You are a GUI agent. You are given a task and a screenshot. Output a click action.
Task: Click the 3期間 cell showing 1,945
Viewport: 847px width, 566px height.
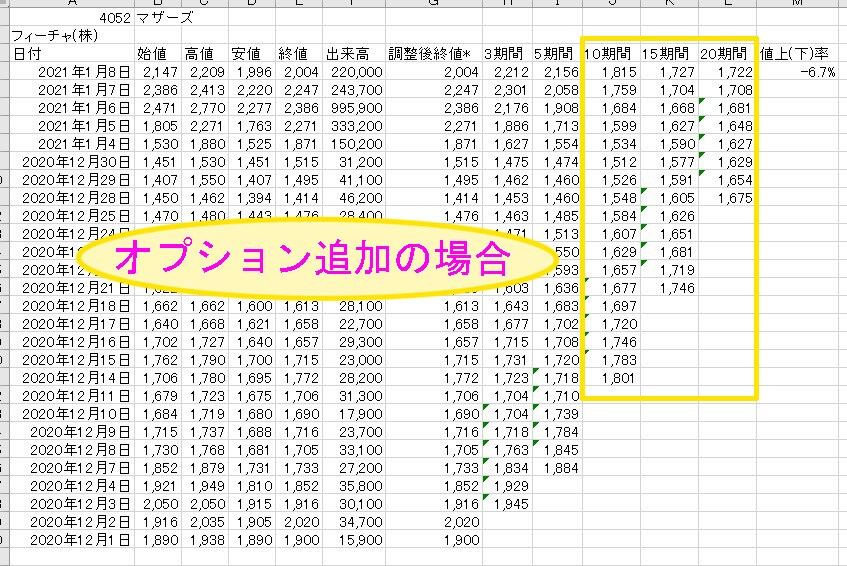[507, 504]
